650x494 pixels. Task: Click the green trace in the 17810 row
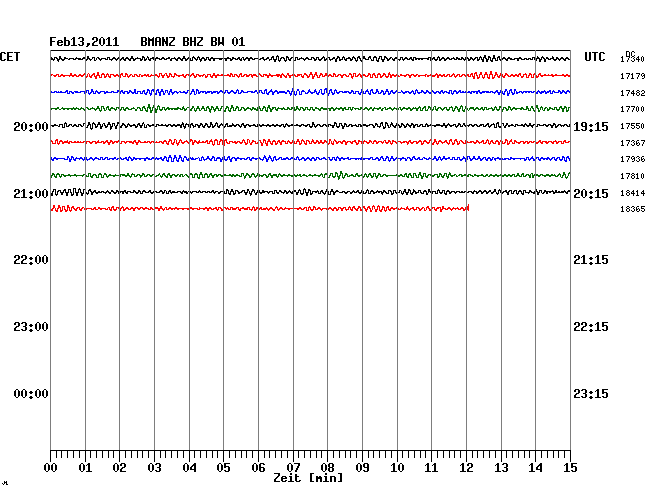(x=310, y=175)
